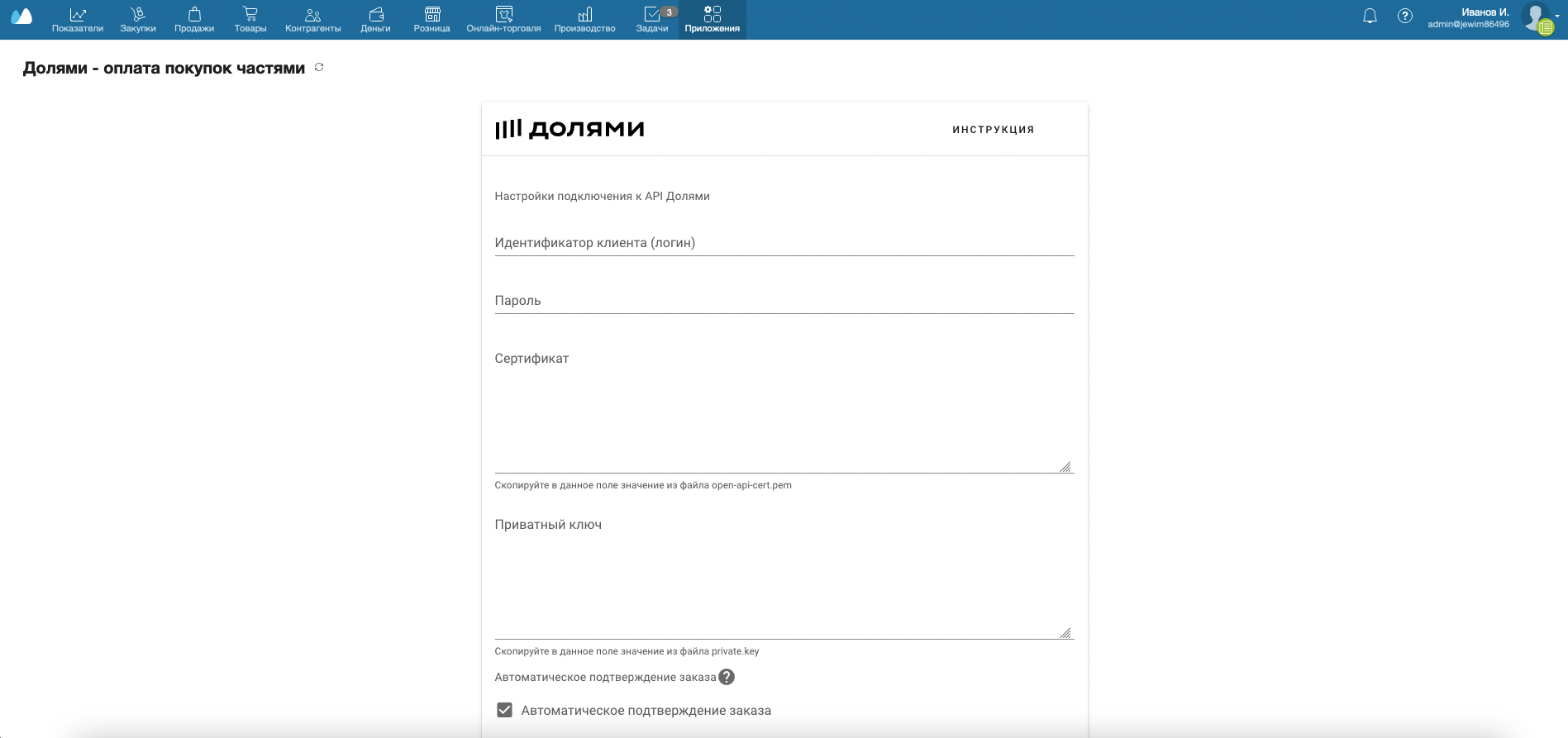Click the MoySklad logo icon
1568x738 pixels.
tap(21, 17)
